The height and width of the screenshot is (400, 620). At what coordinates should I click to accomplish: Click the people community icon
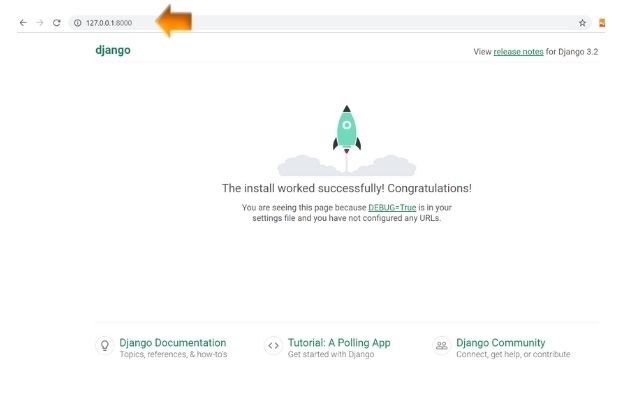(442, 345)
